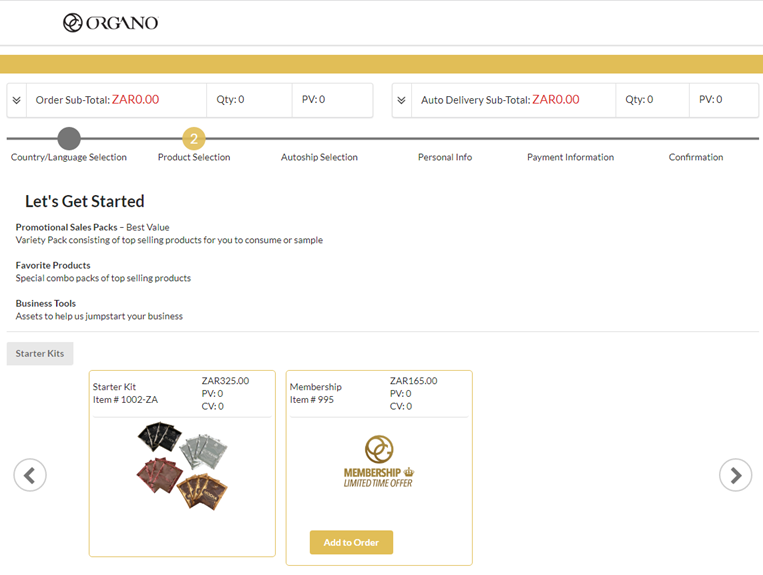Viewport: 763px width, 575px height.
Task: Click the Country/Language Selection step circle
Action: coord(69,139)
